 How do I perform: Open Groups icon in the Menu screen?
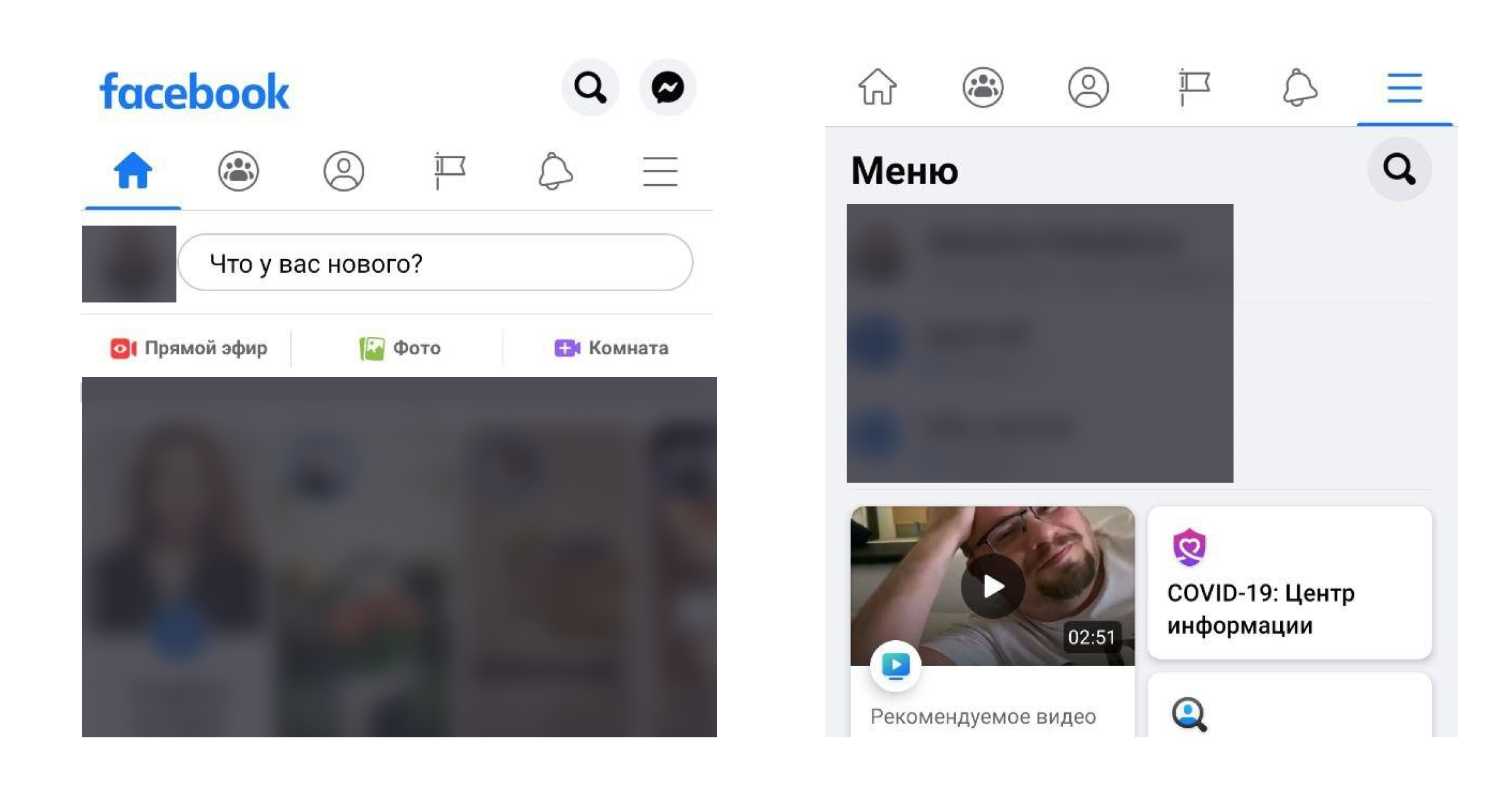983,87
